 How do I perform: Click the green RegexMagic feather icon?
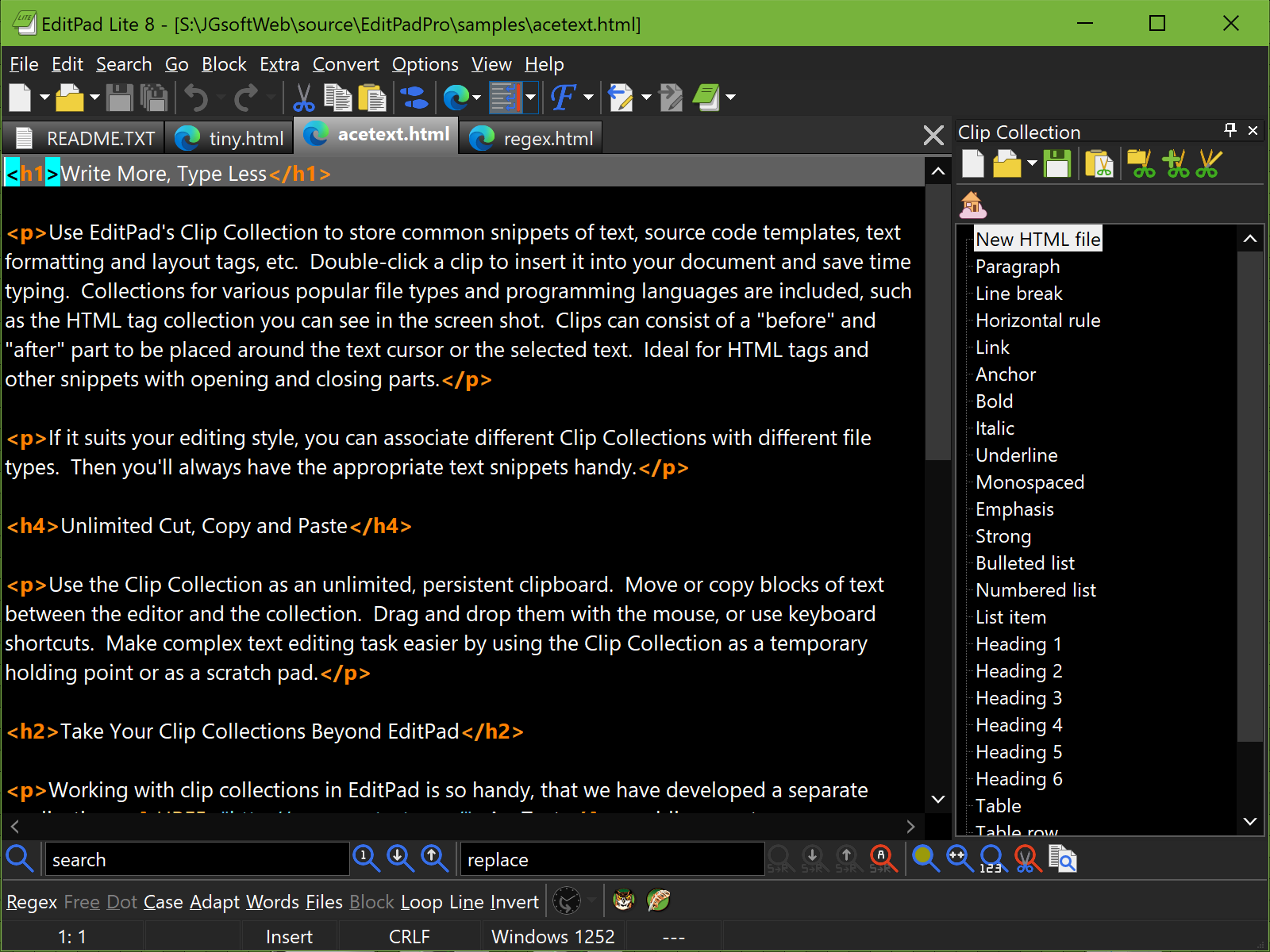(x=659, y=900)
